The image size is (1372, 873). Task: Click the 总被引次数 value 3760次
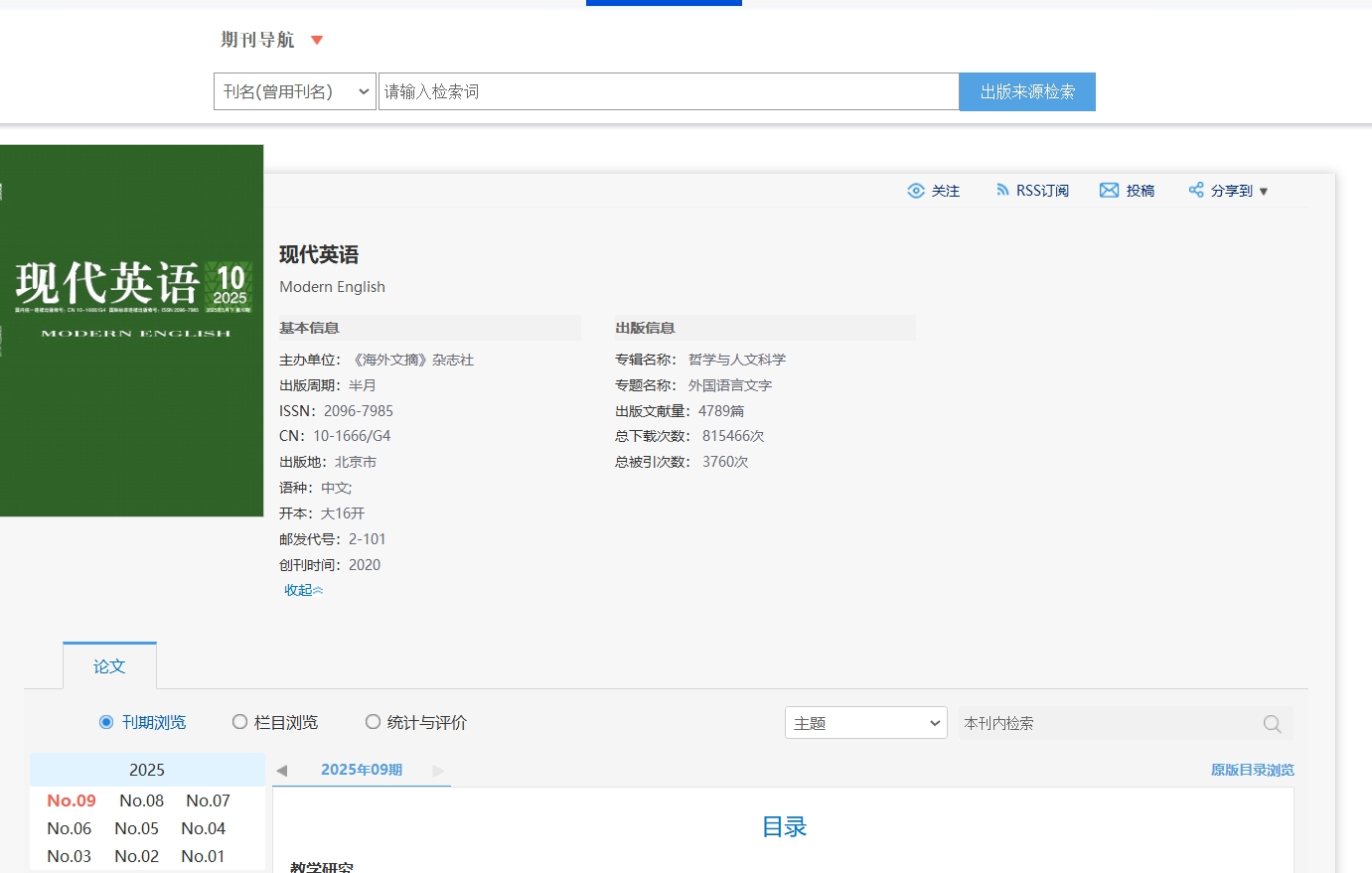(725, 462)
